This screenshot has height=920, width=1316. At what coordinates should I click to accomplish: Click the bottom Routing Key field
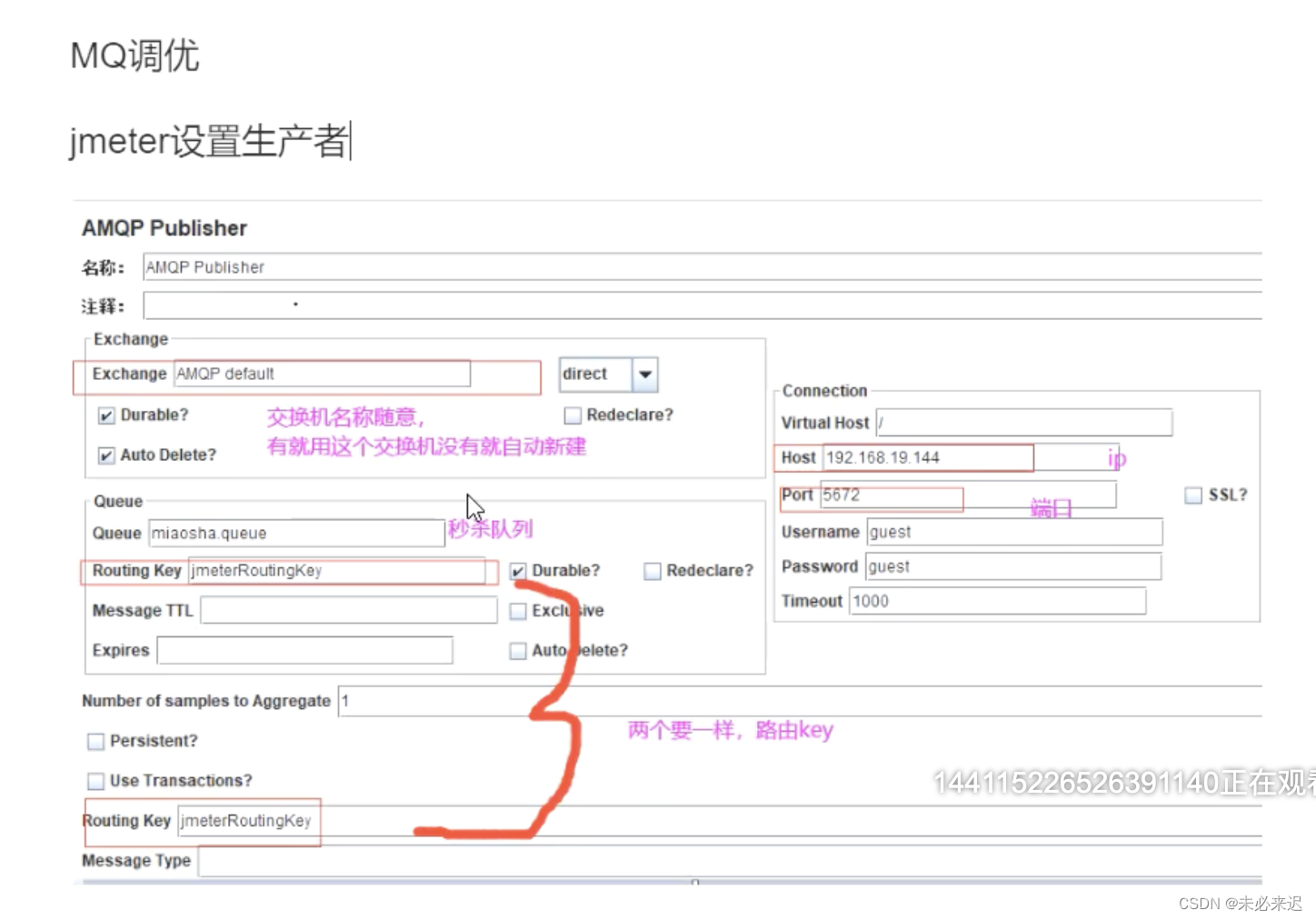[720, 821]
